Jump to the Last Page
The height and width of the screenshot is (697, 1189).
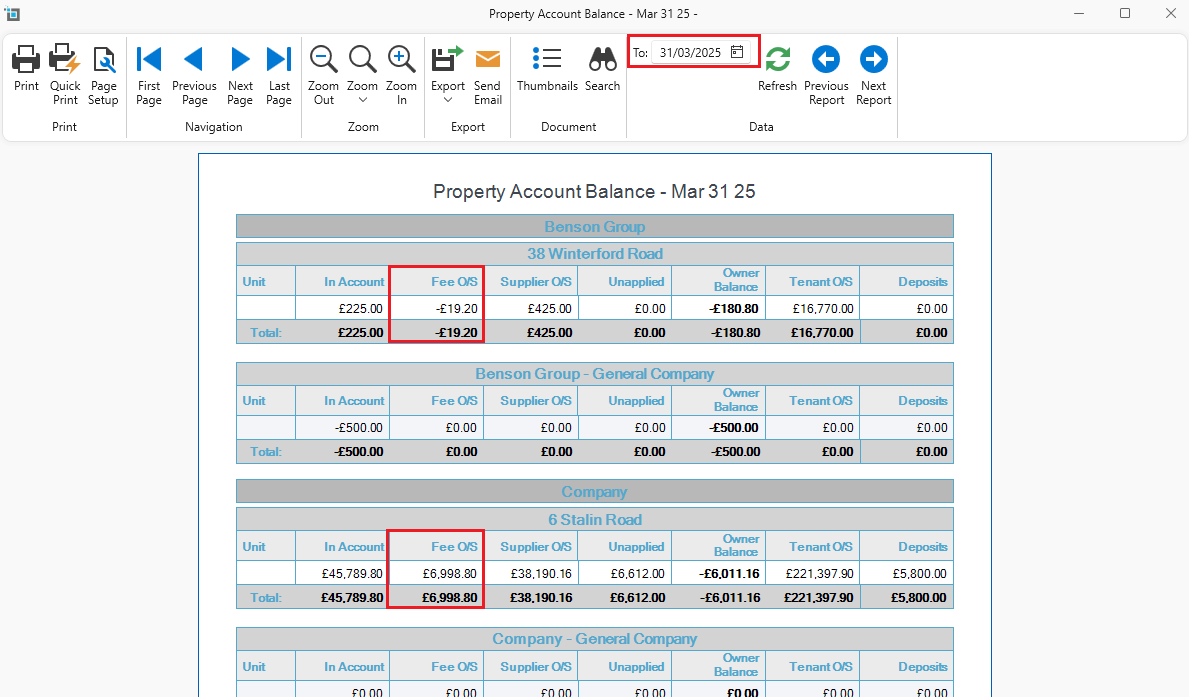tap(279, 60)
